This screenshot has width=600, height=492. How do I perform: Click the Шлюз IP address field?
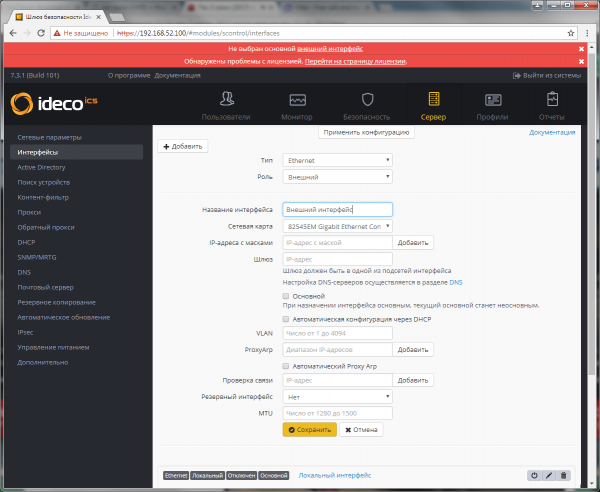(x=337, y=259)
